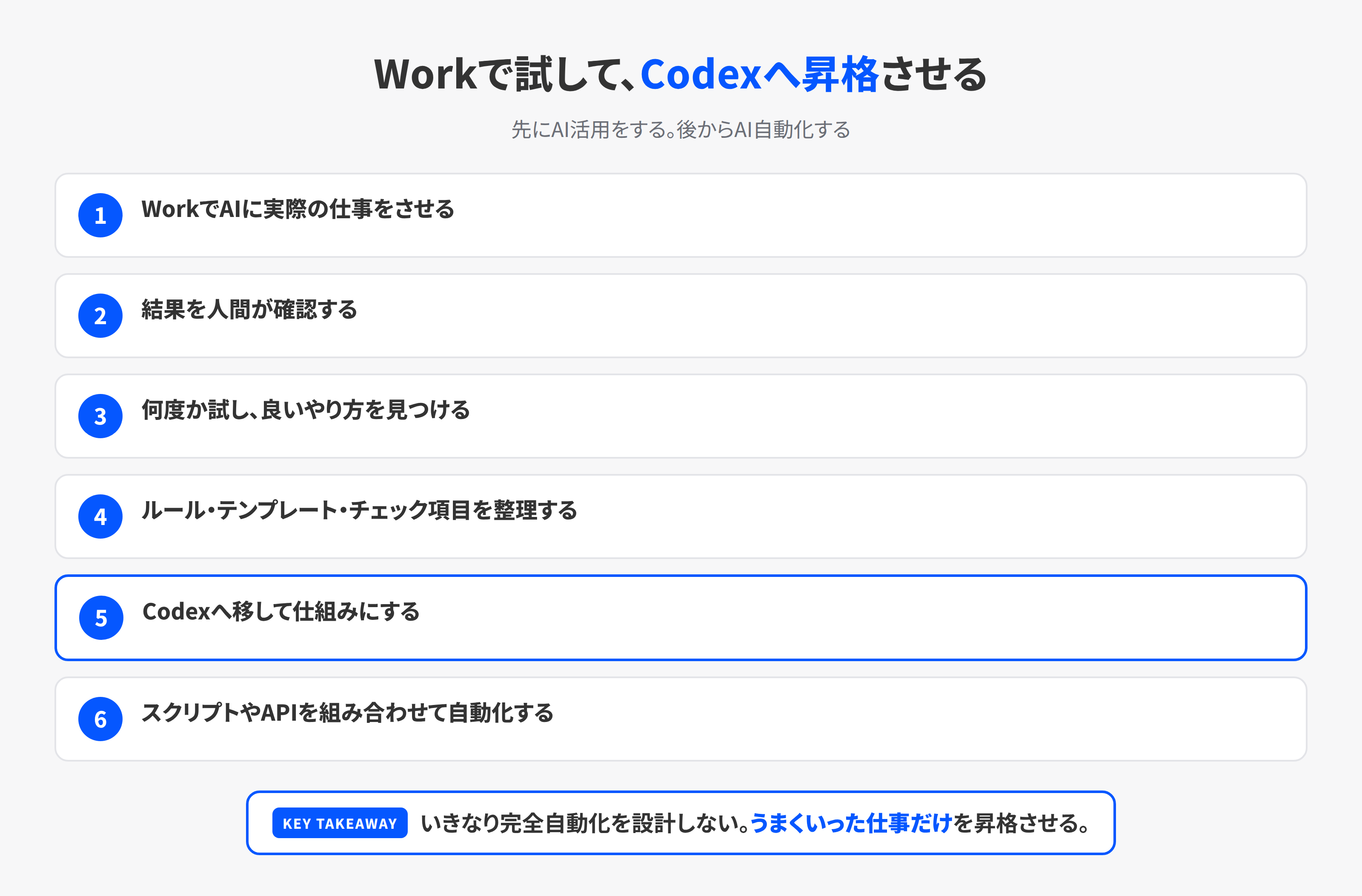Select the 'スクリプトやAPIを組み合わせて自動化する' text

(x=347, y=713)
